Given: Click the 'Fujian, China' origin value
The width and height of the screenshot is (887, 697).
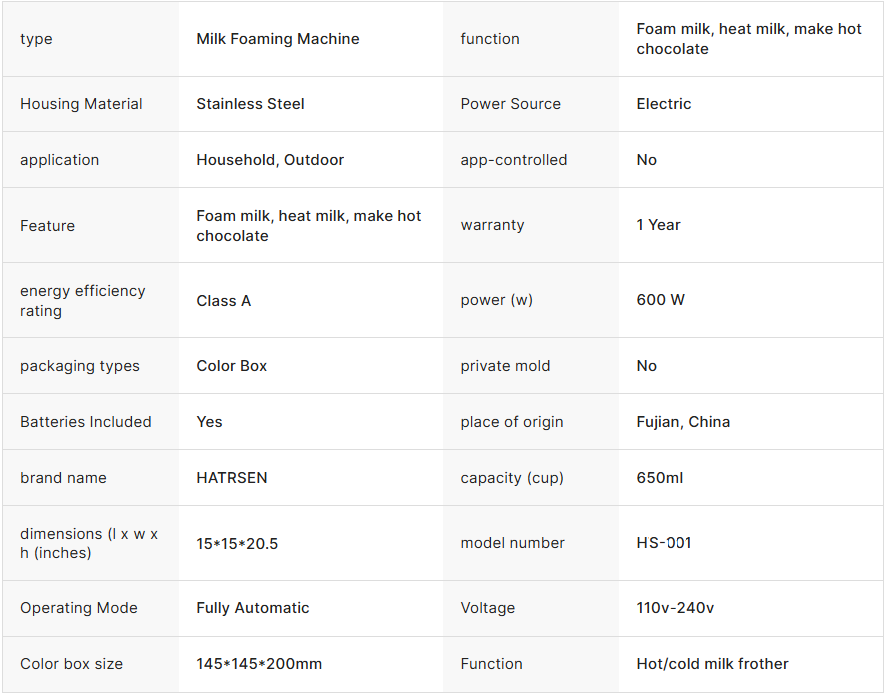Looking at the screenshot, I should (683, 422).
